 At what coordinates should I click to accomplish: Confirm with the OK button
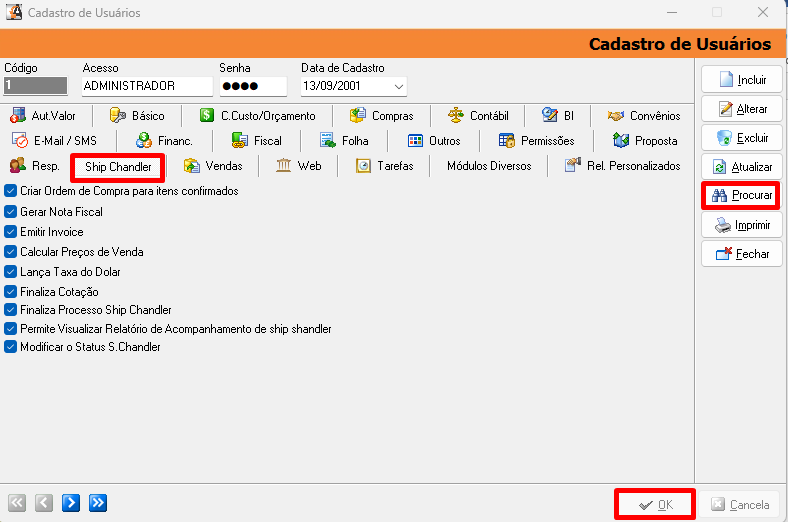tap(655, 504)
